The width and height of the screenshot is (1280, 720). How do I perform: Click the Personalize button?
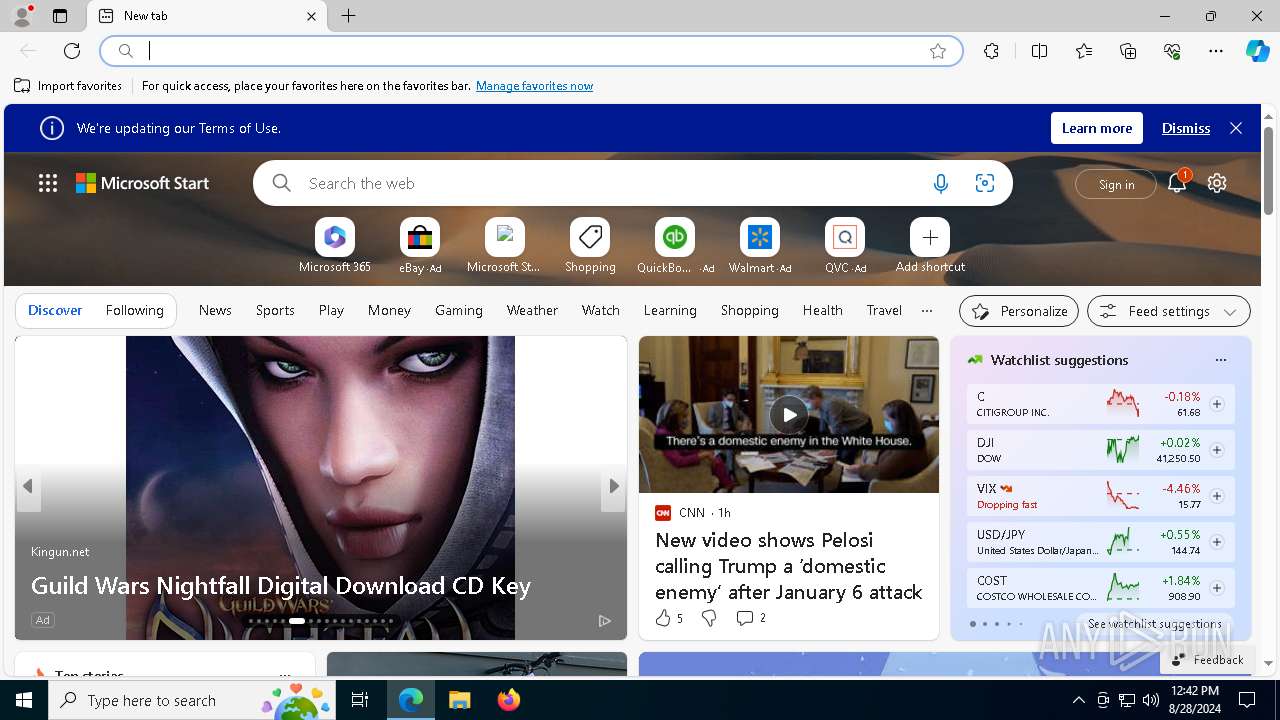pos(1019,311)
